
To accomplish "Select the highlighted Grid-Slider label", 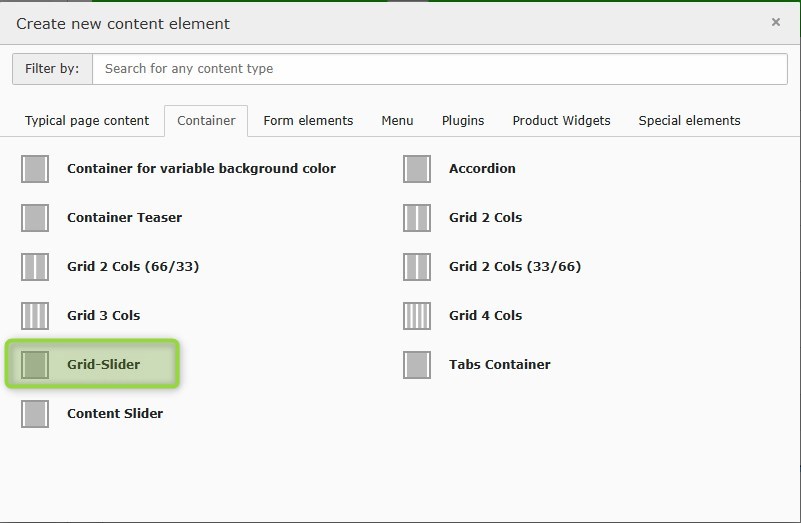I will (104, 365).
